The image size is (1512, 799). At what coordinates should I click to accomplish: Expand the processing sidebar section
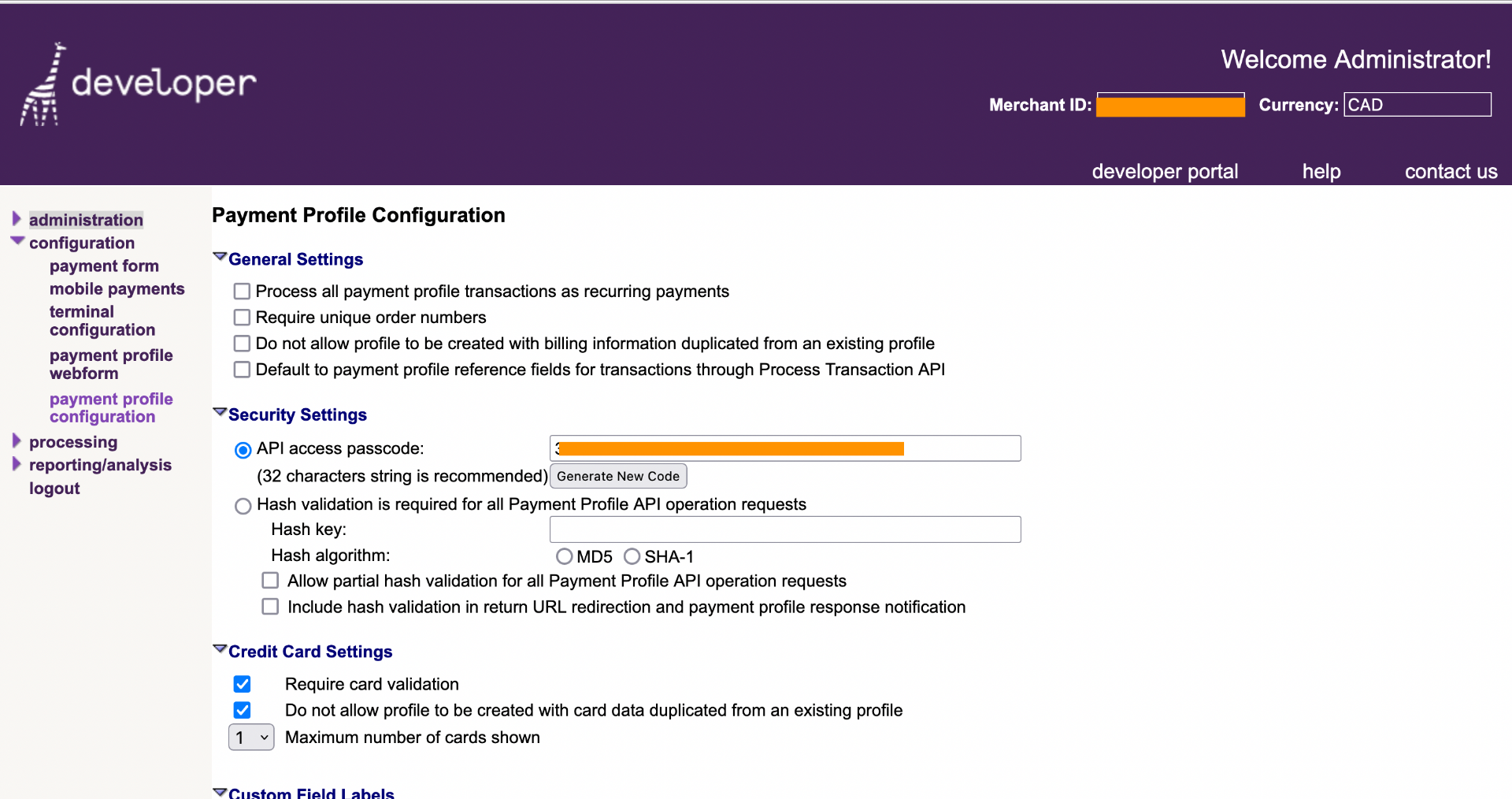pyautogui.click(x=17, y=440)
